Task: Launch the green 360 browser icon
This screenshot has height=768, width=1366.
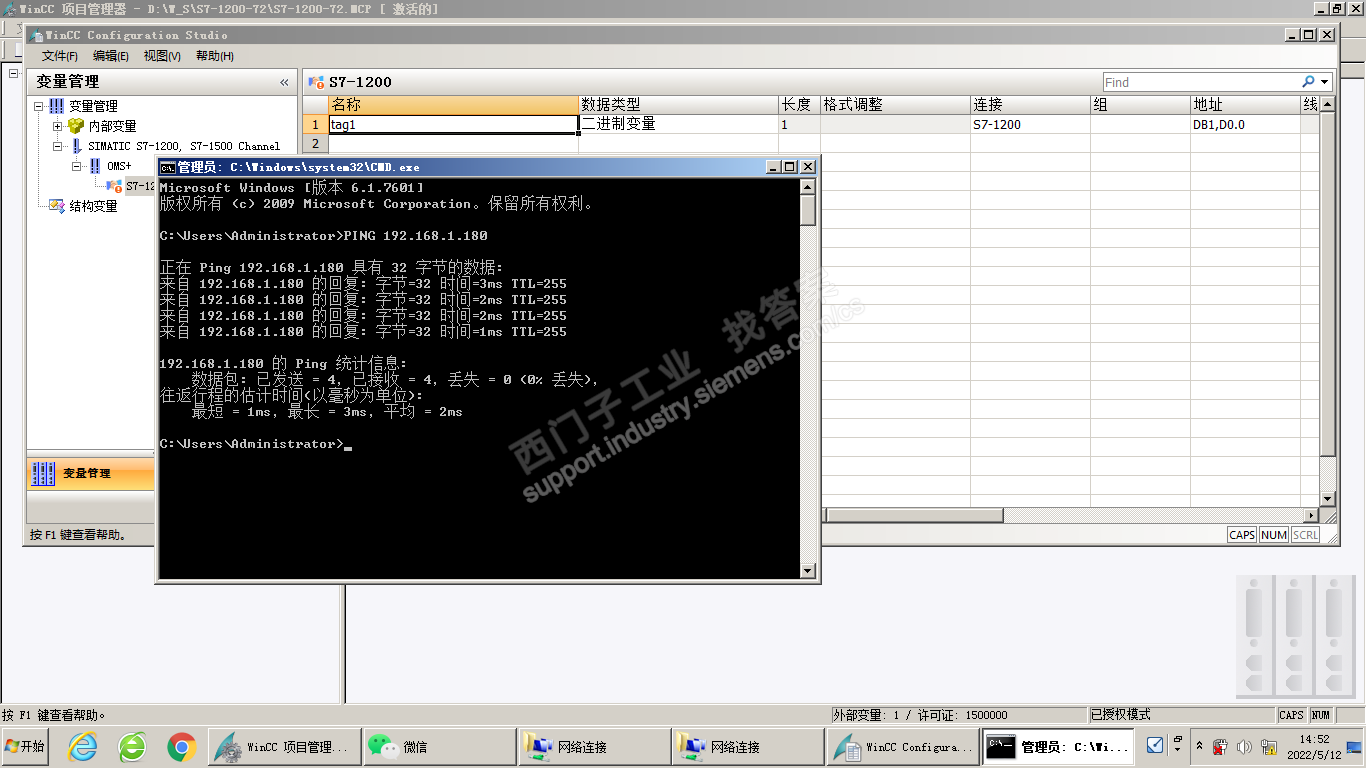Action: tap(132, 746)
